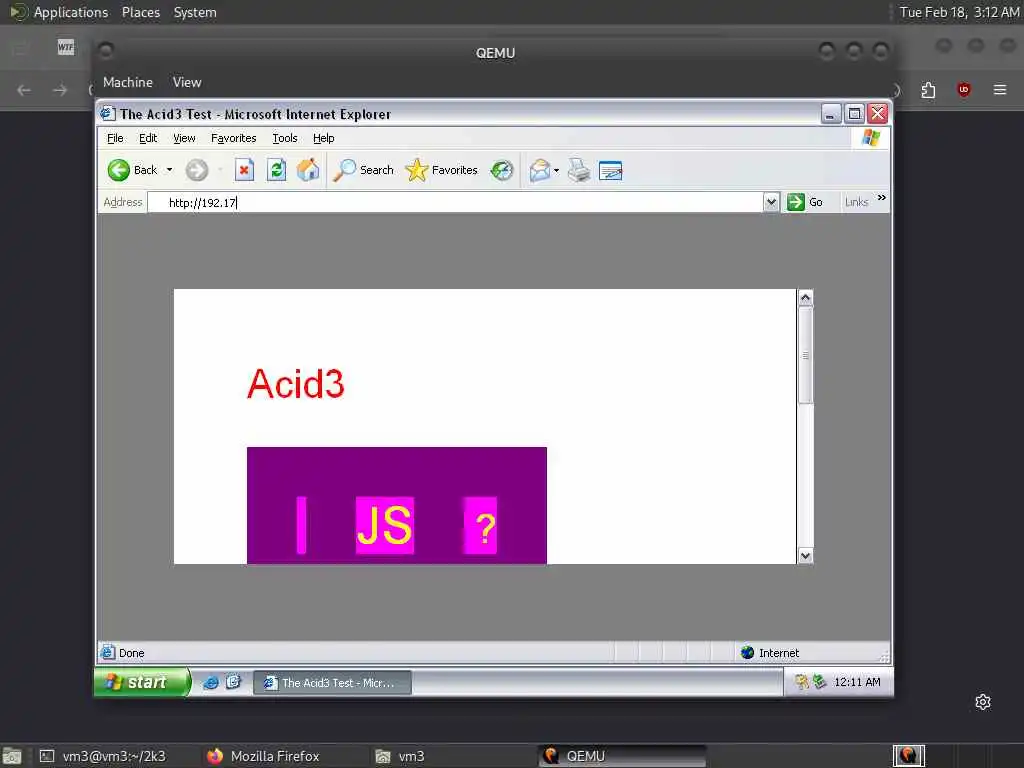Click the Done page icon in status bar
The image size is (1024, 768).
click(108, 652)
